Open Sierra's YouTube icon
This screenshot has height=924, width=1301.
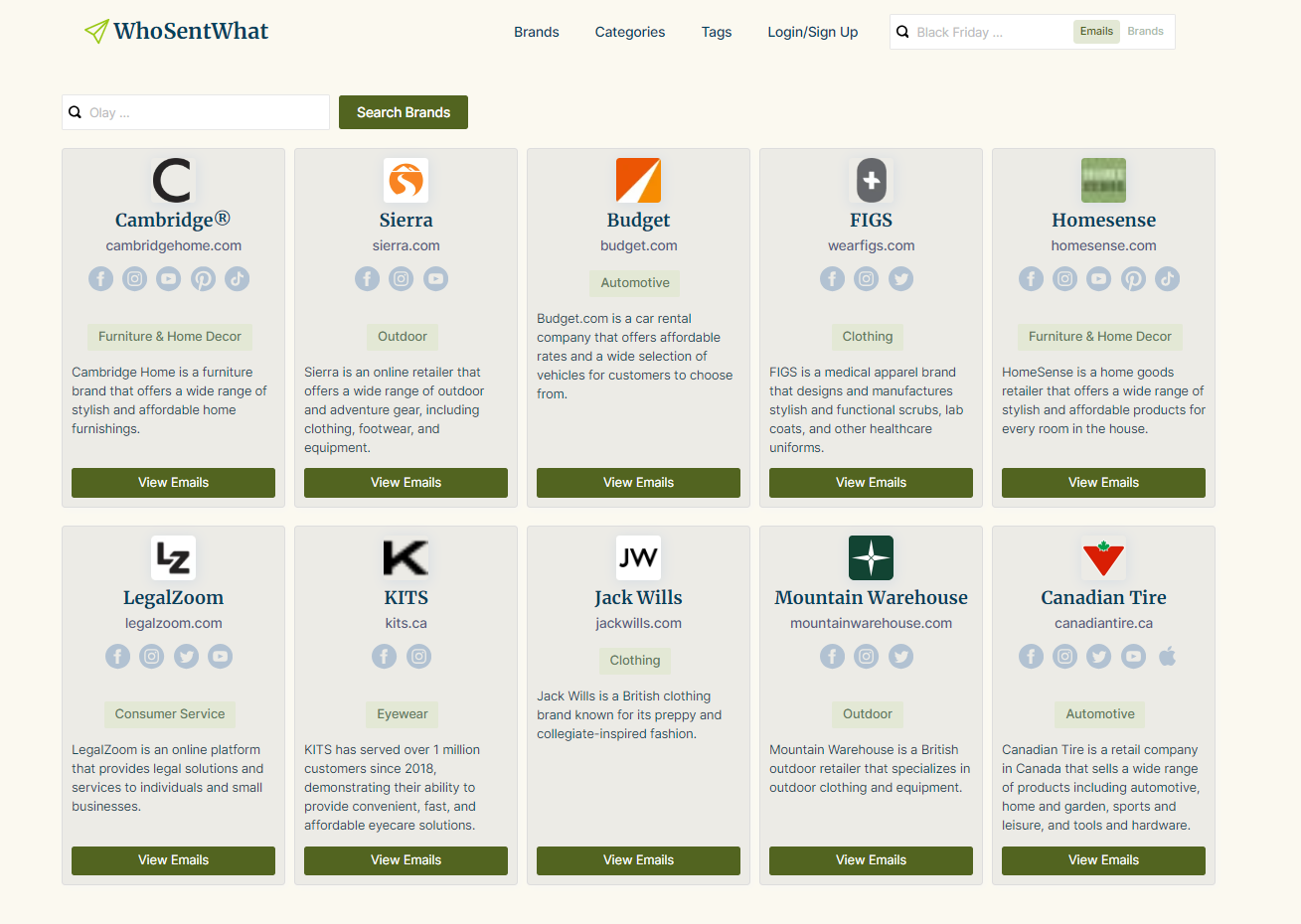pyautogui.click(x=435, y=279)
